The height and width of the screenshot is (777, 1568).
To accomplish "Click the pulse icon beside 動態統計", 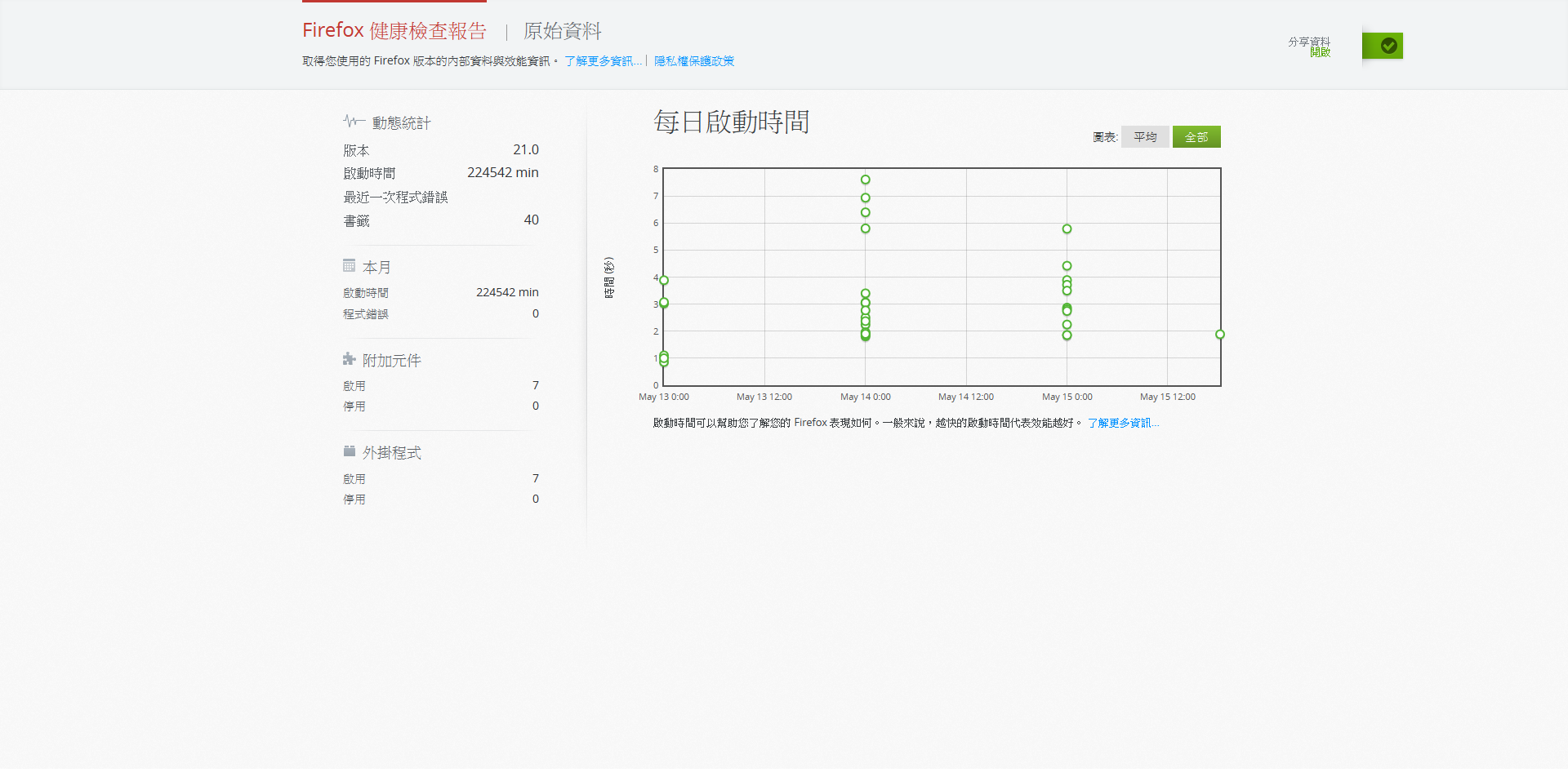I will click(353, 122).
